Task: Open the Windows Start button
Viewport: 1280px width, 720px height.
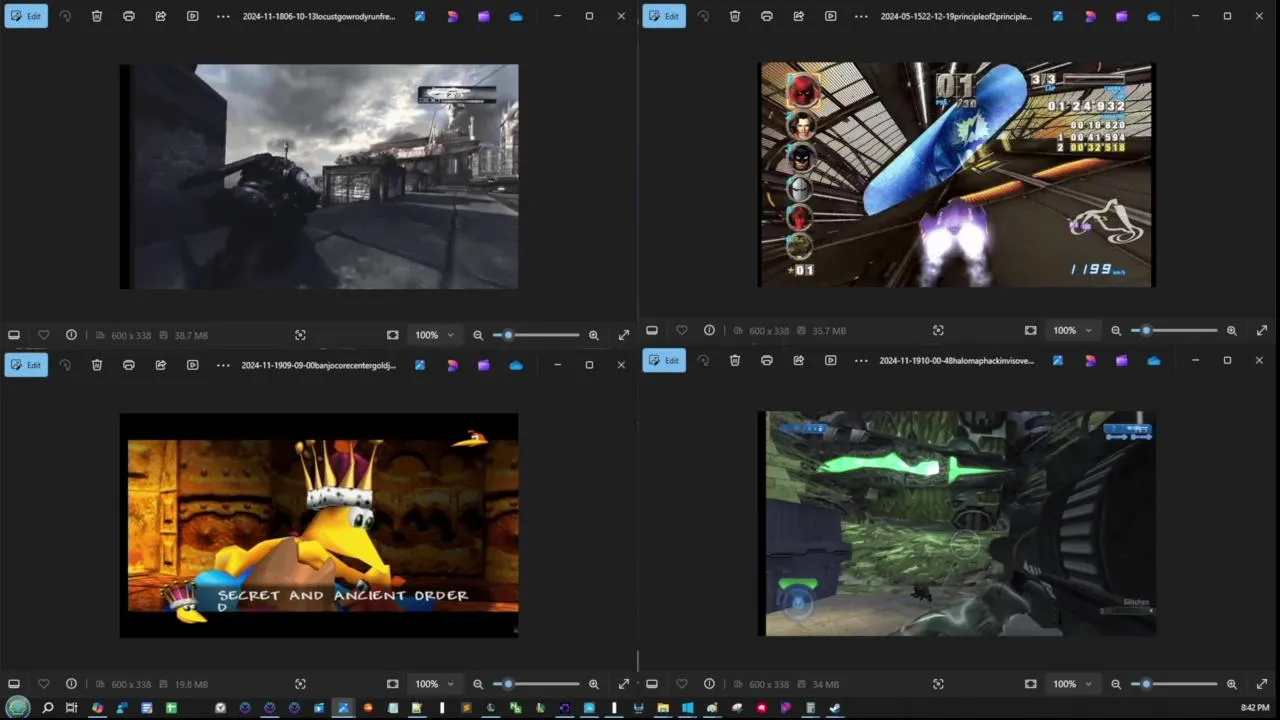Action: tap(18, 708)
